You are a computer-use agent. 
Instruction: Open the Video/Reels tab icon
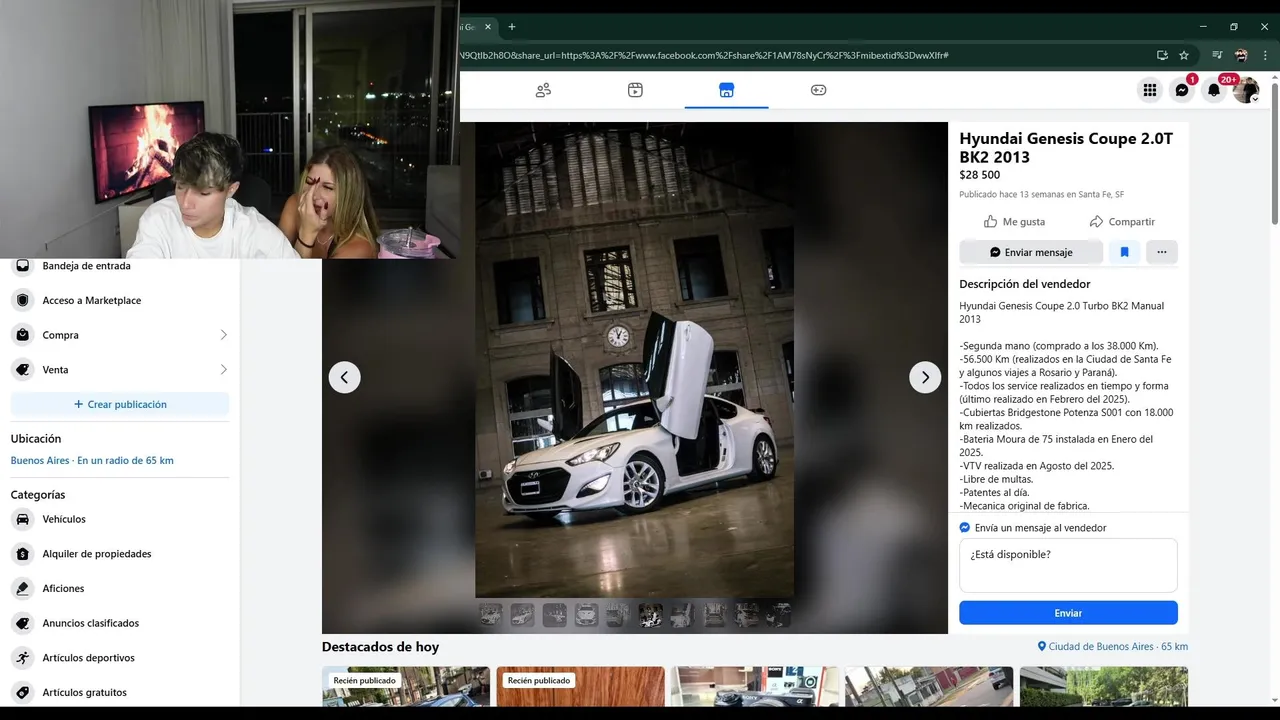point(635,90)
